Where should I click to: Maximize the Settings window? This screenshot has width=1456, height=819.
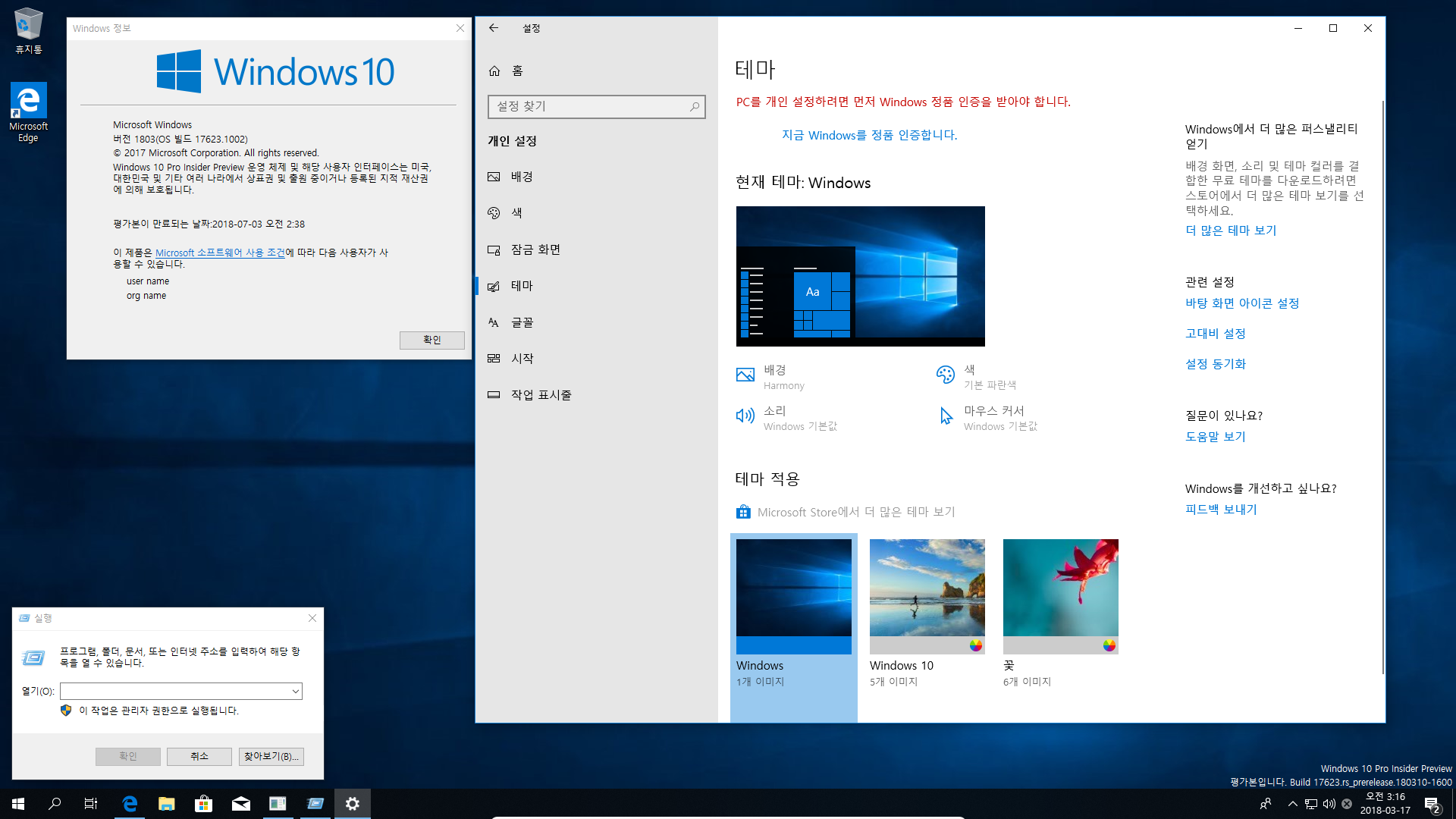(x=1333, y=28)
